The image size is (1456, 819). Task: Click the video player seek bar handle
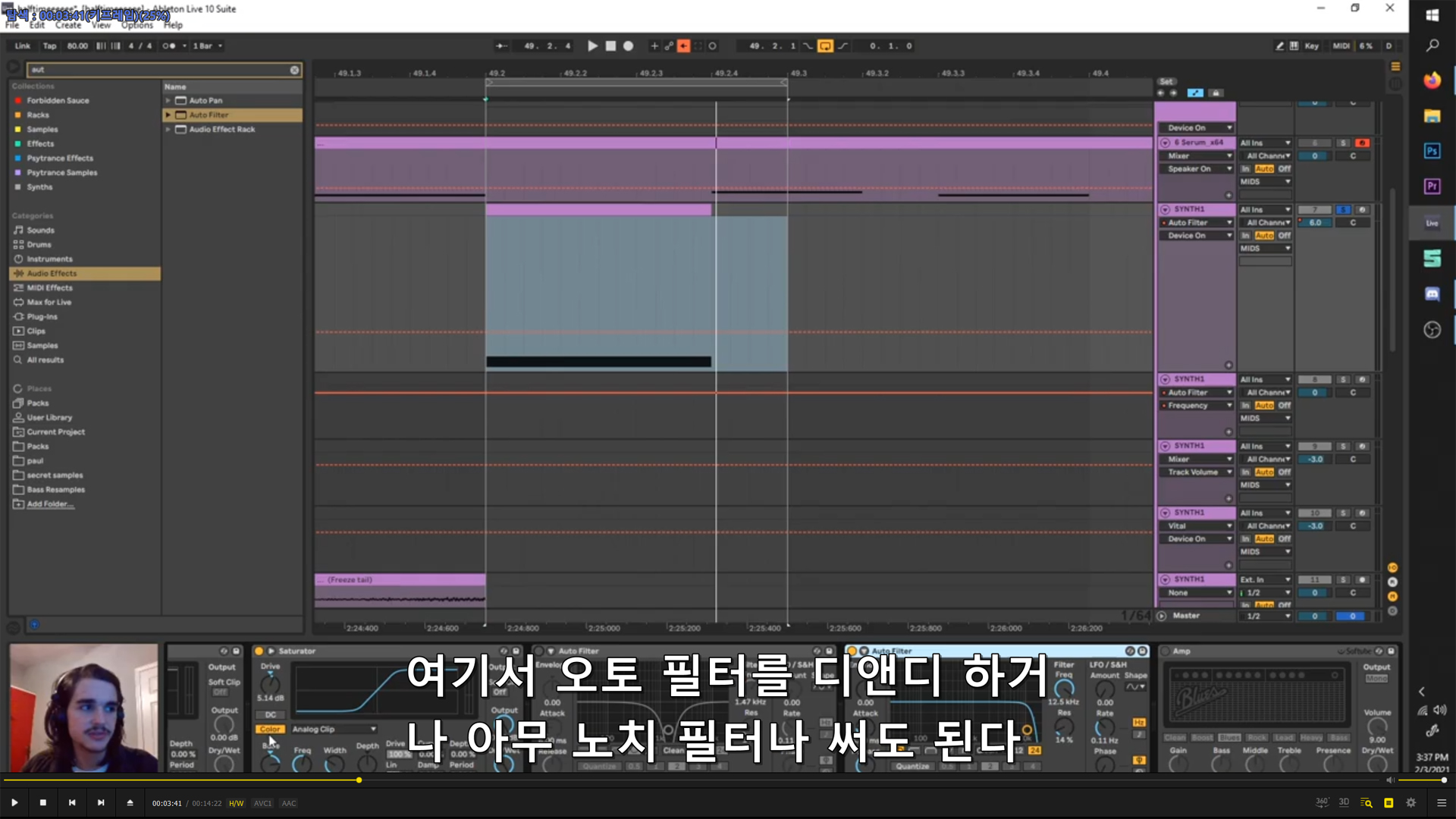[359, 780]
